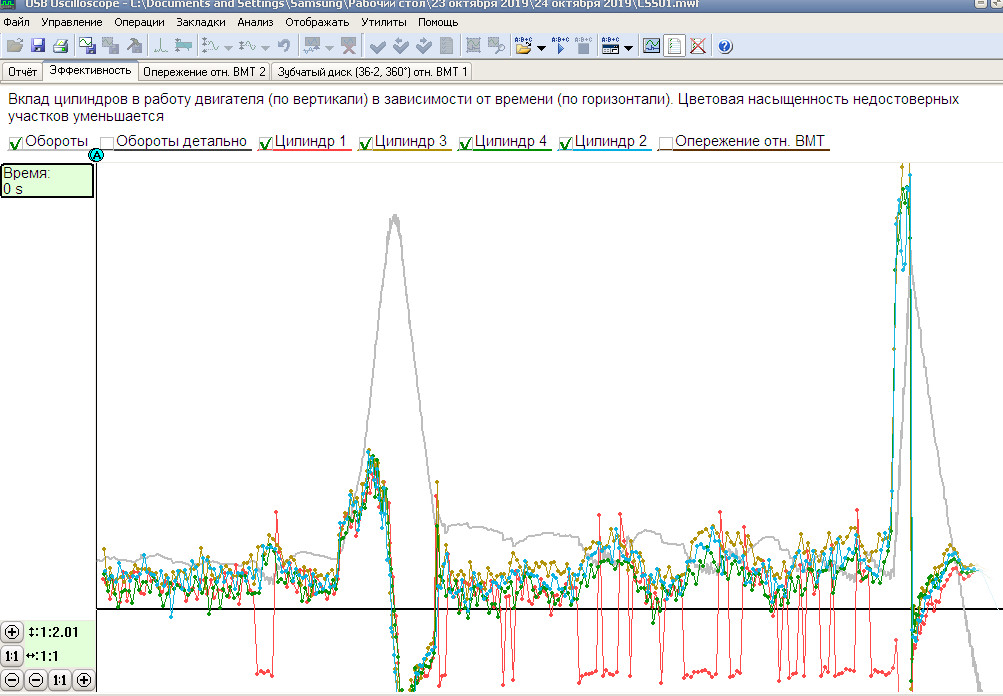Click the blue marker A on the time axis

(97, 155)
